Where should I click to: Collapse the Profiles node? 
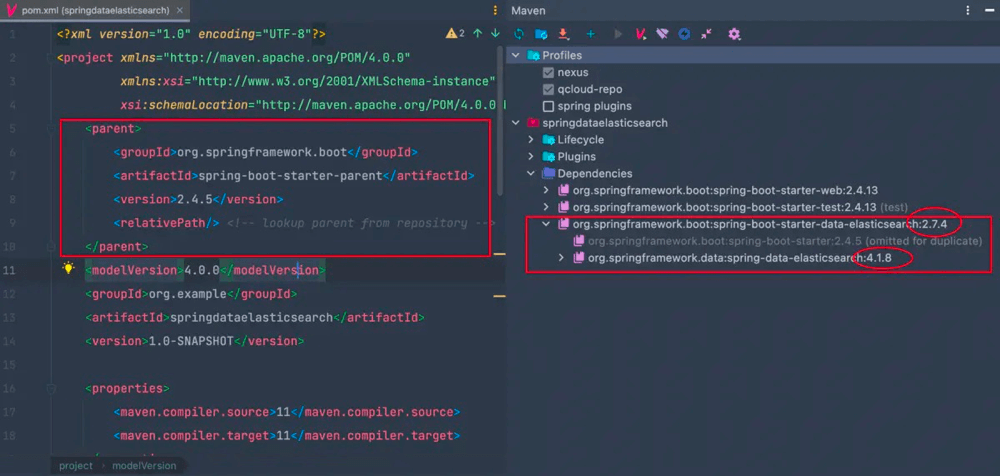click(517, 56)
